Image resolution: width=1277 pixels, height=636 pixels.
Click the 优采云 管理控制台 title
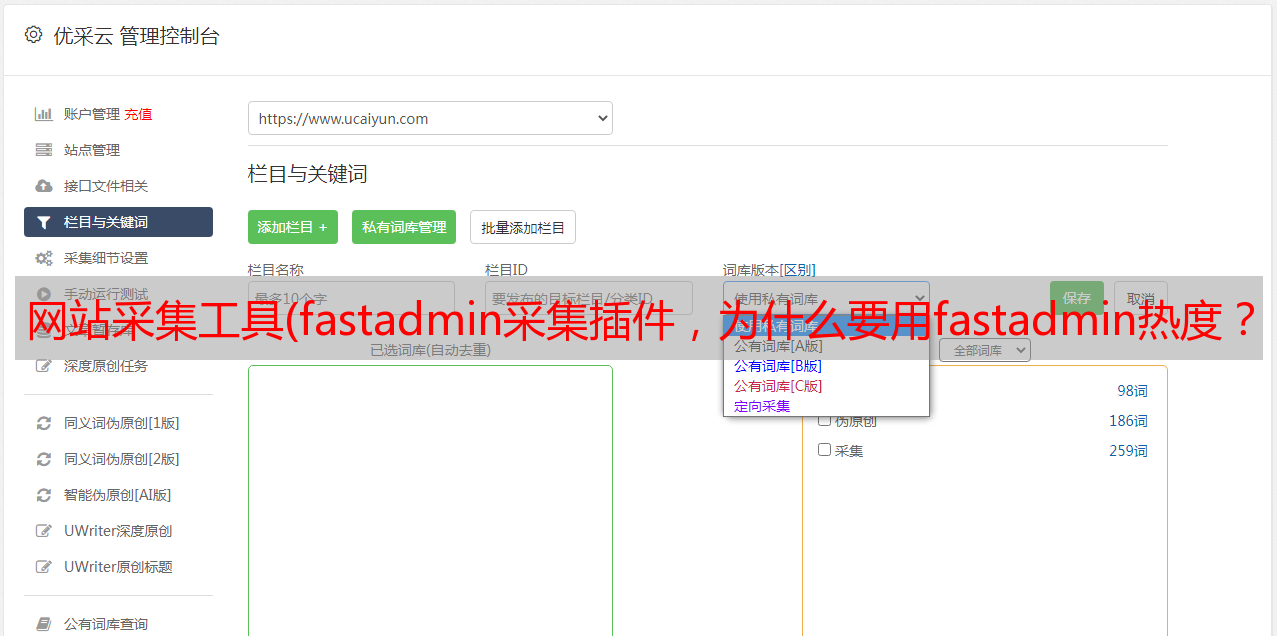click(x=136, y=36)
